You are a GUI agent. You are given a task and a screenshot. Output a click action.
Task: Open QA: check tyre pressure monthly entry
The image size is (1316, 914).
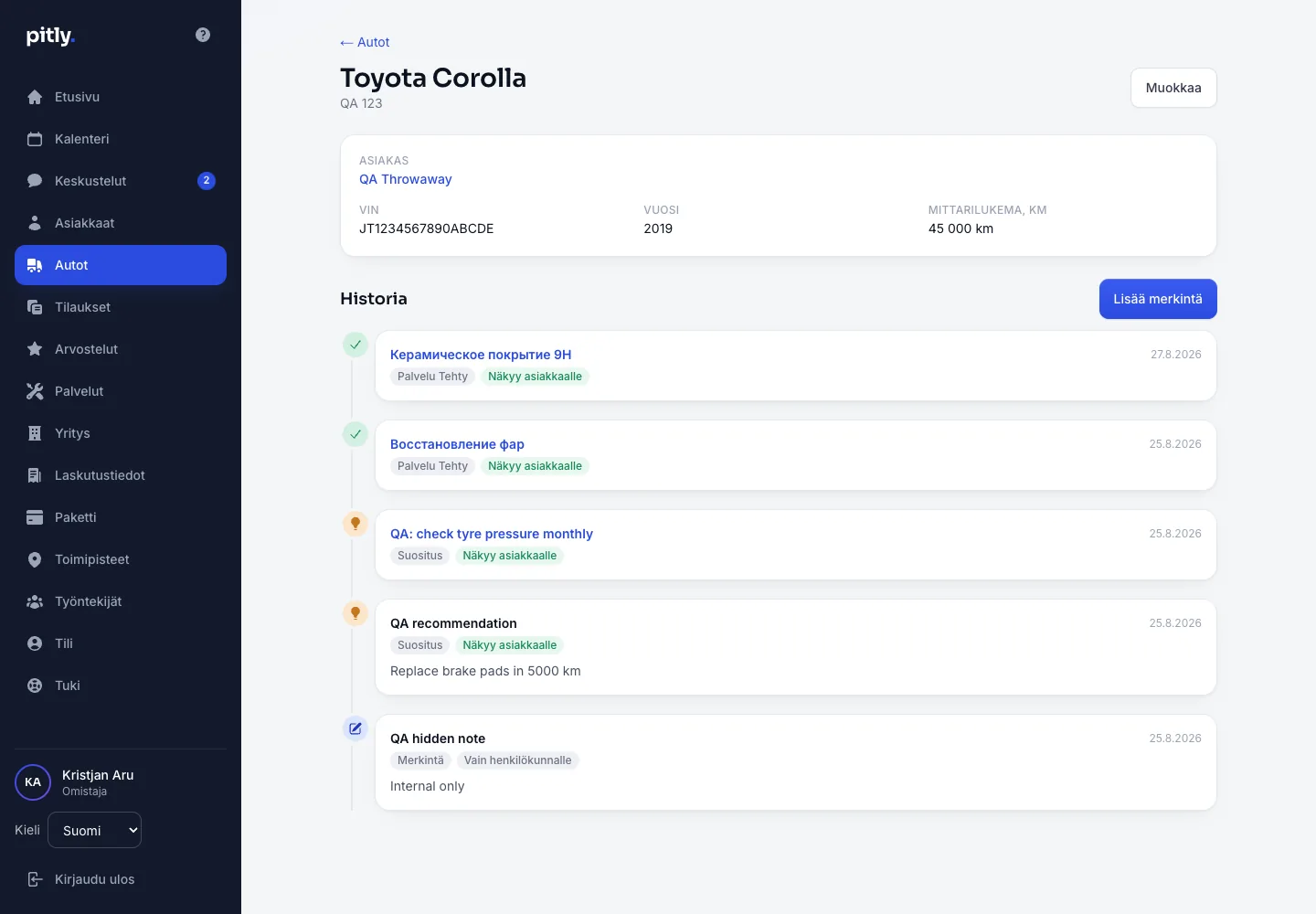point(492,534)
